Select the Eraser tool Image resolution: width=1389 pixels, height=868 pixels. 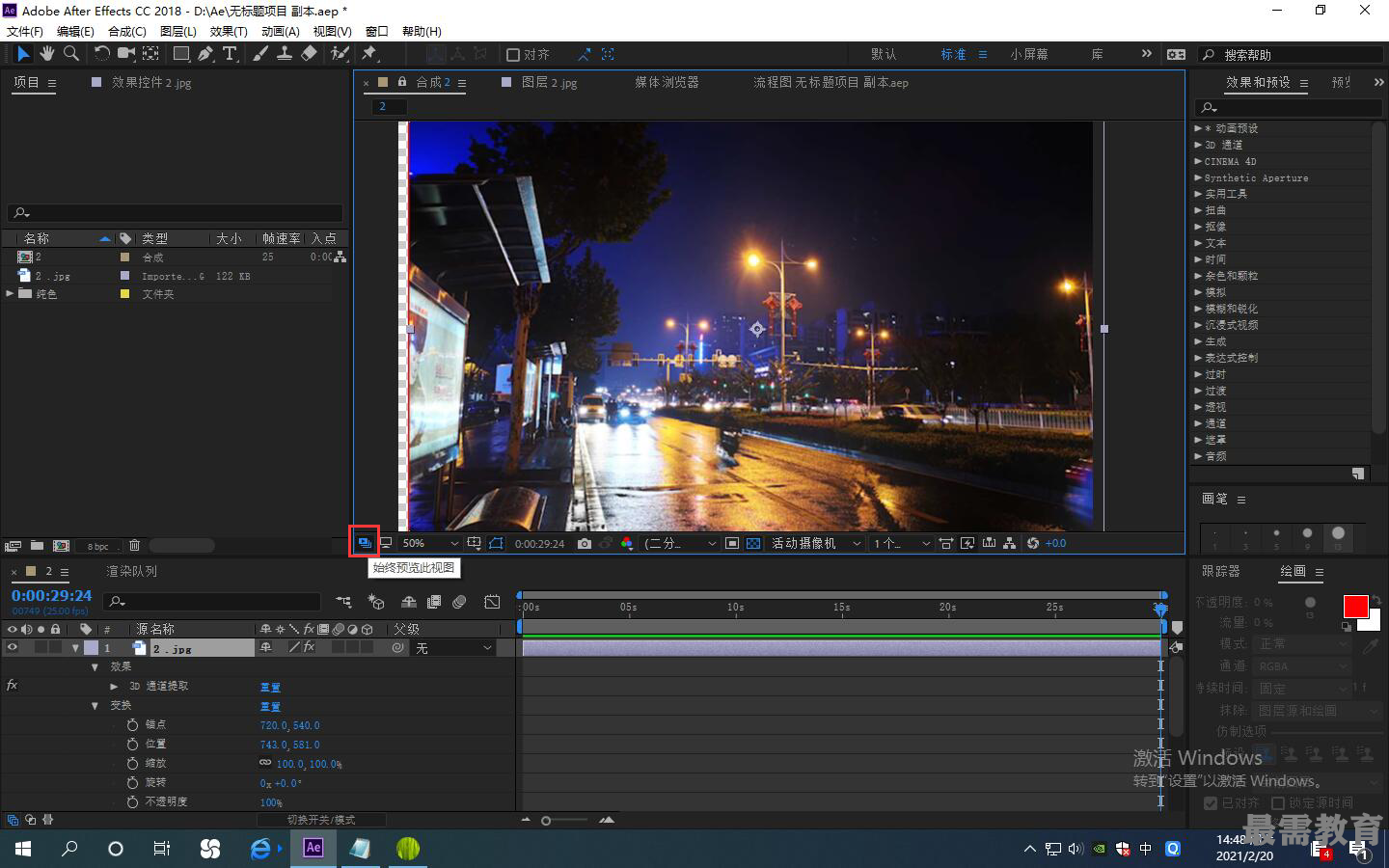coord(309,54)
